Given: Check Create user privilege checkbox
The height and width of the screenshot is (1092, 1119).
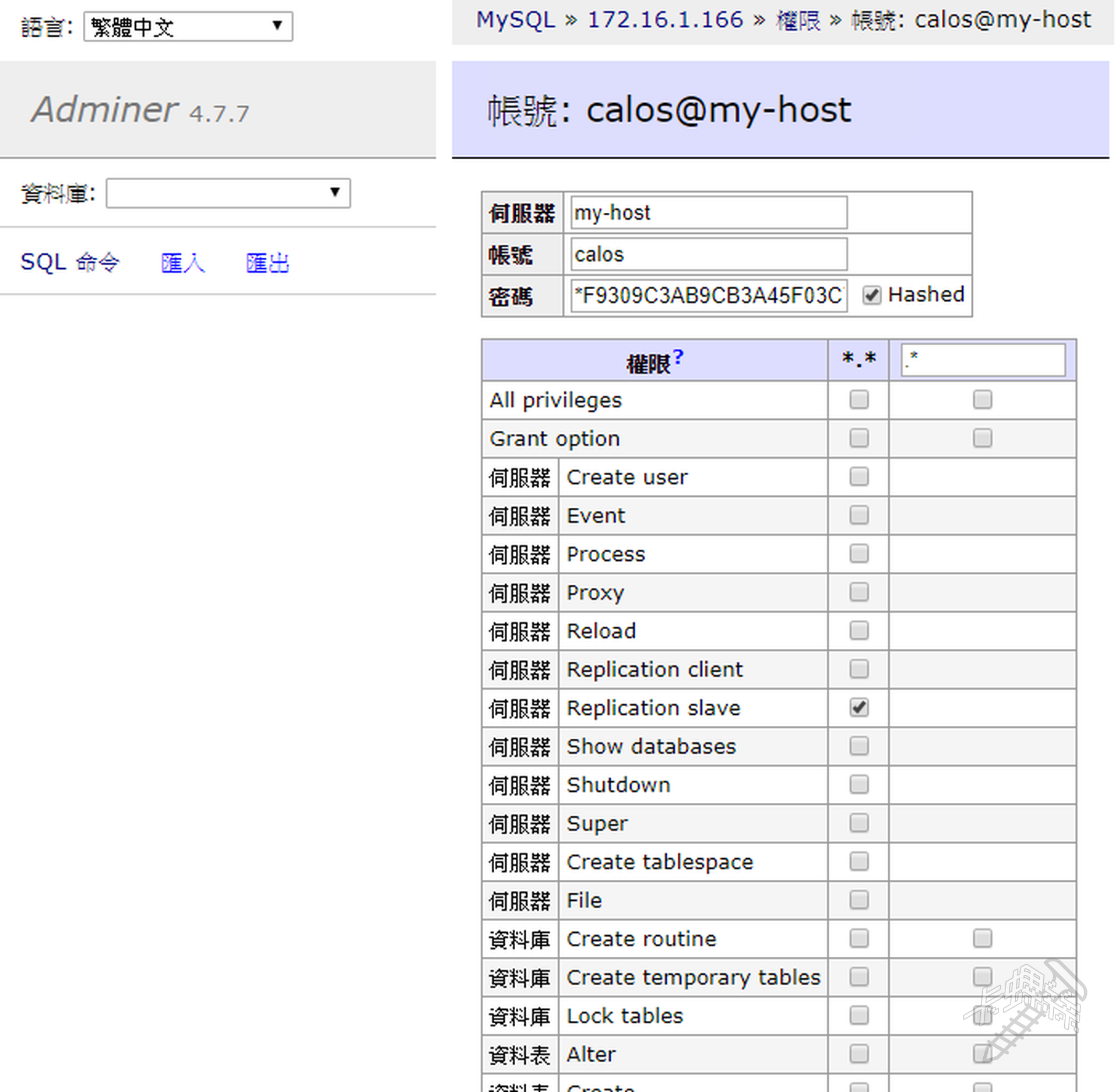Looking at the screenshot, I should [858, 477].
